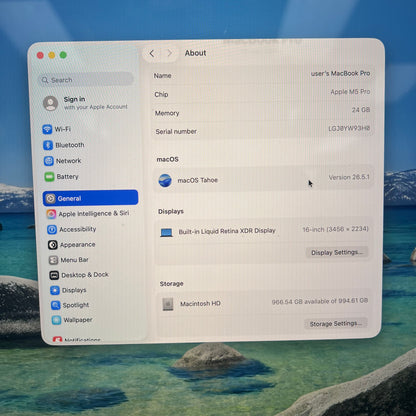
Task: Click the Apple Account avatar icon
Action: coord(51,103)
